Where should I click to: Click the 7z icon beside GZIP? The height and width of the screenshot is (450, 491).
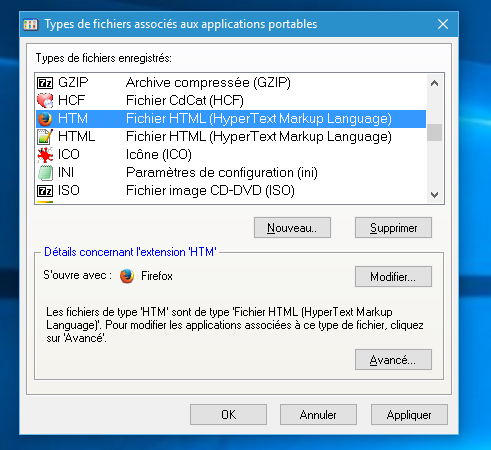pyautogui.click(x=45, y=82)
